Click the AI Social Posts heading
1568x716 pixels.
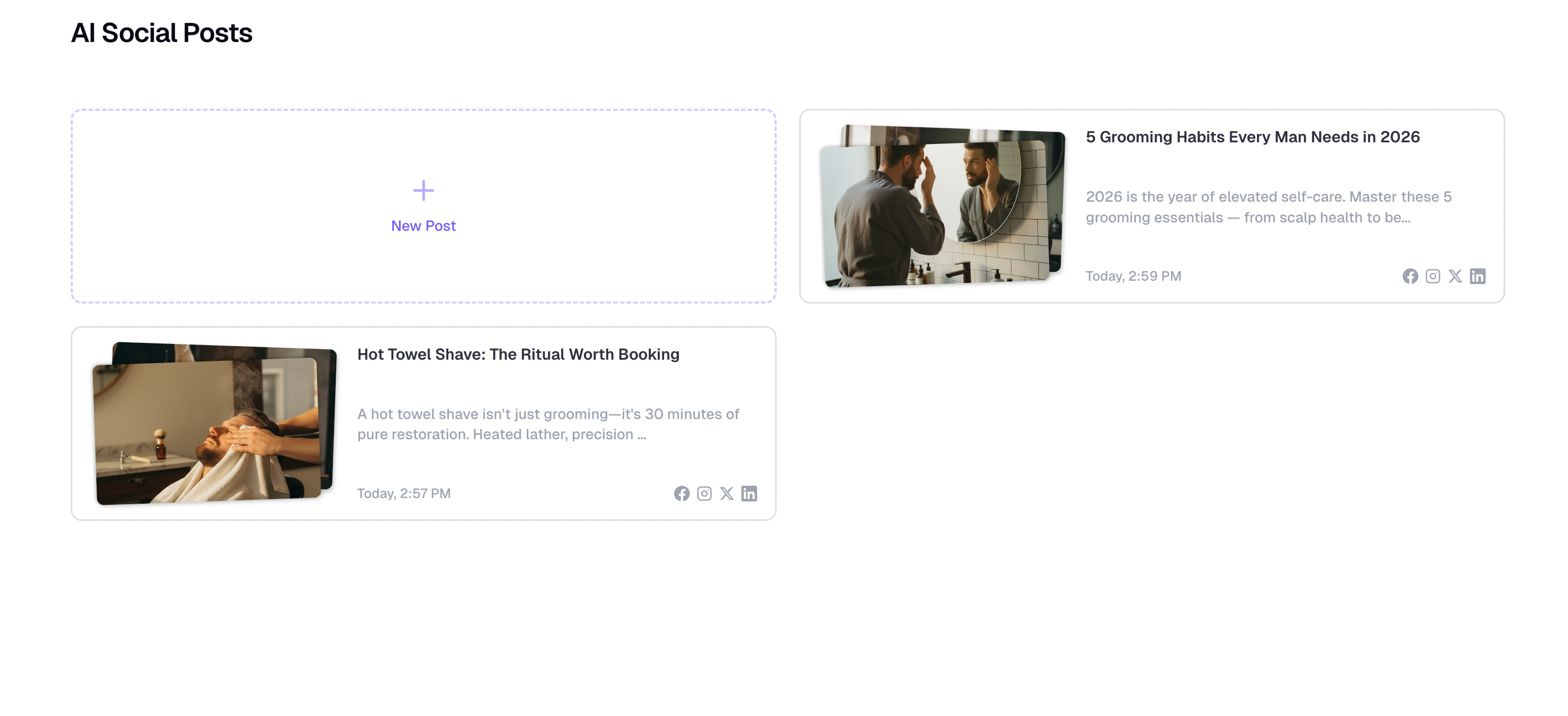point(162,33)
